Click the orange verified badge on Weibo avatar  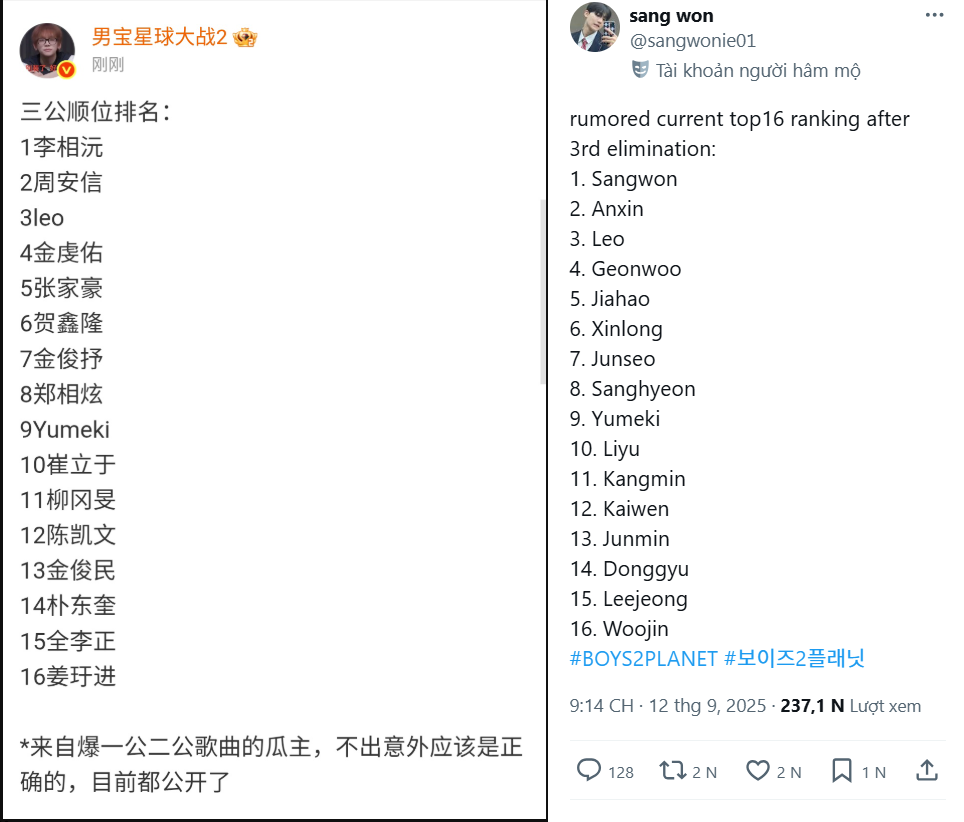[x=66, y=70]
